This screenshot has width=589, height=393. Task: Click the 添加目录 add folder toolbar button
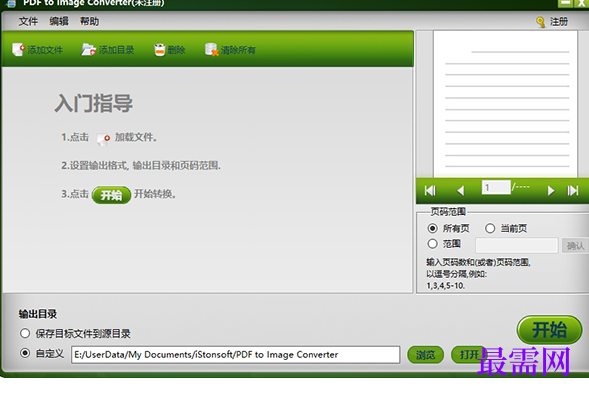pos(108,50)
